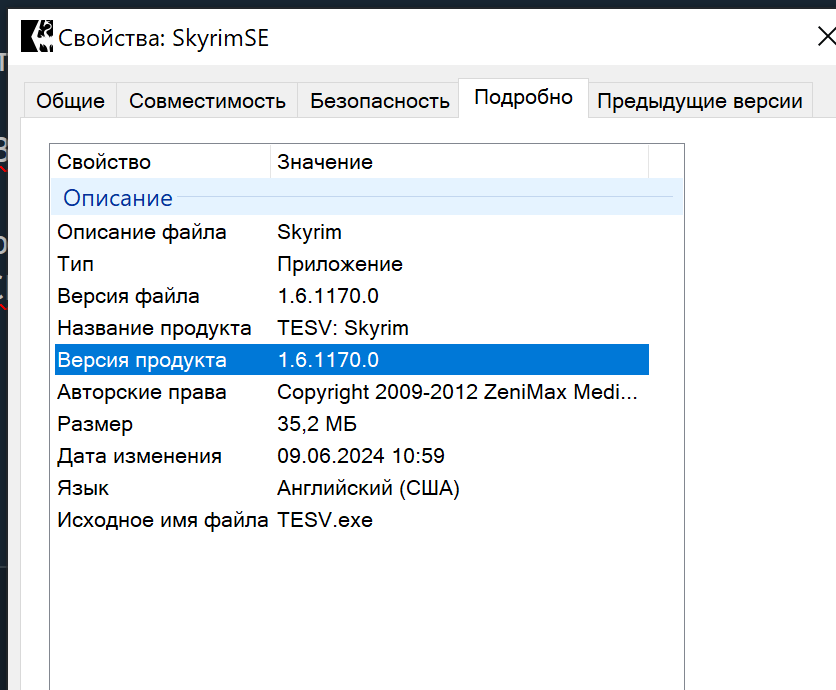Viewport: 836px width, 690px height.
Task: Select the Тип property label
Action: (x=75, y=264)
